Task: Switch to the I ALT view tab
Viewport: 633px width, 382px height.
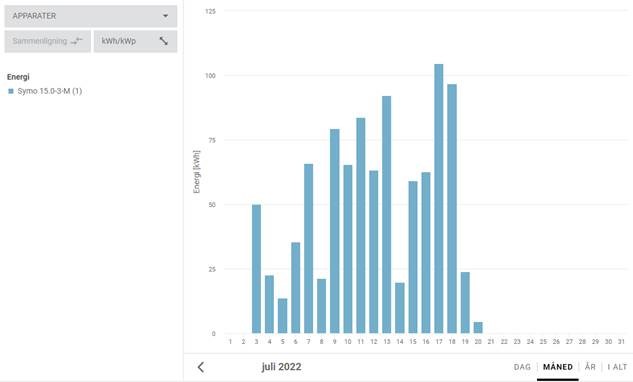Action: pos(617,367)
